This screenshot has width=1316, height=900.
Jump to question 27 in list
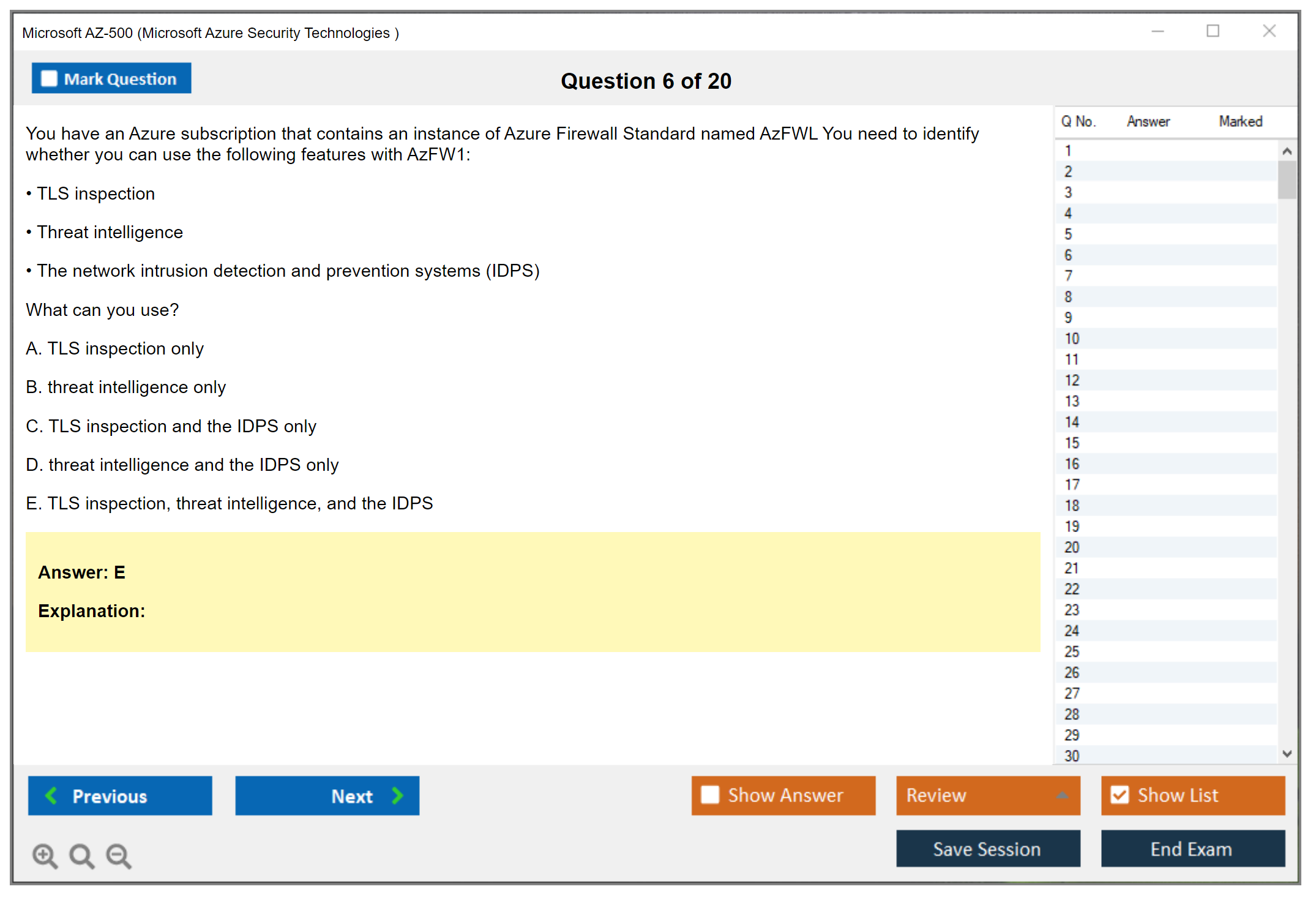point(1072,693)
